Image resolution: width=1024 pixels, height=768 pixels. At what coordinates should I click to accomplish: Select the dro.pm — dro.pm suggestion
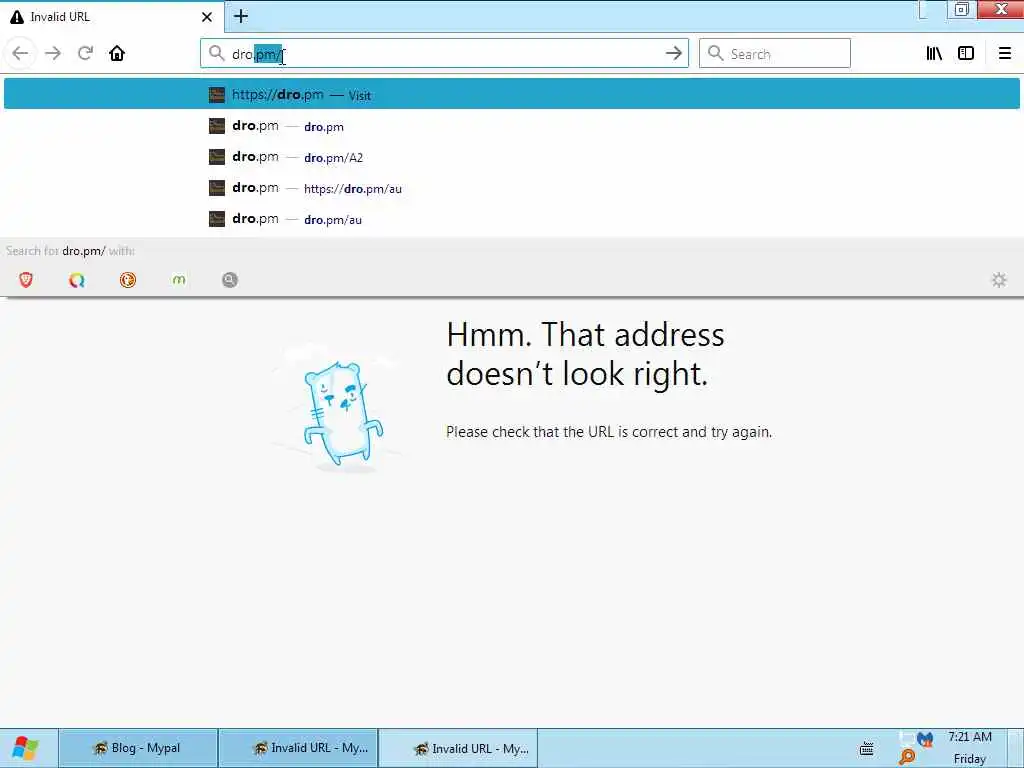coord(511,126)
